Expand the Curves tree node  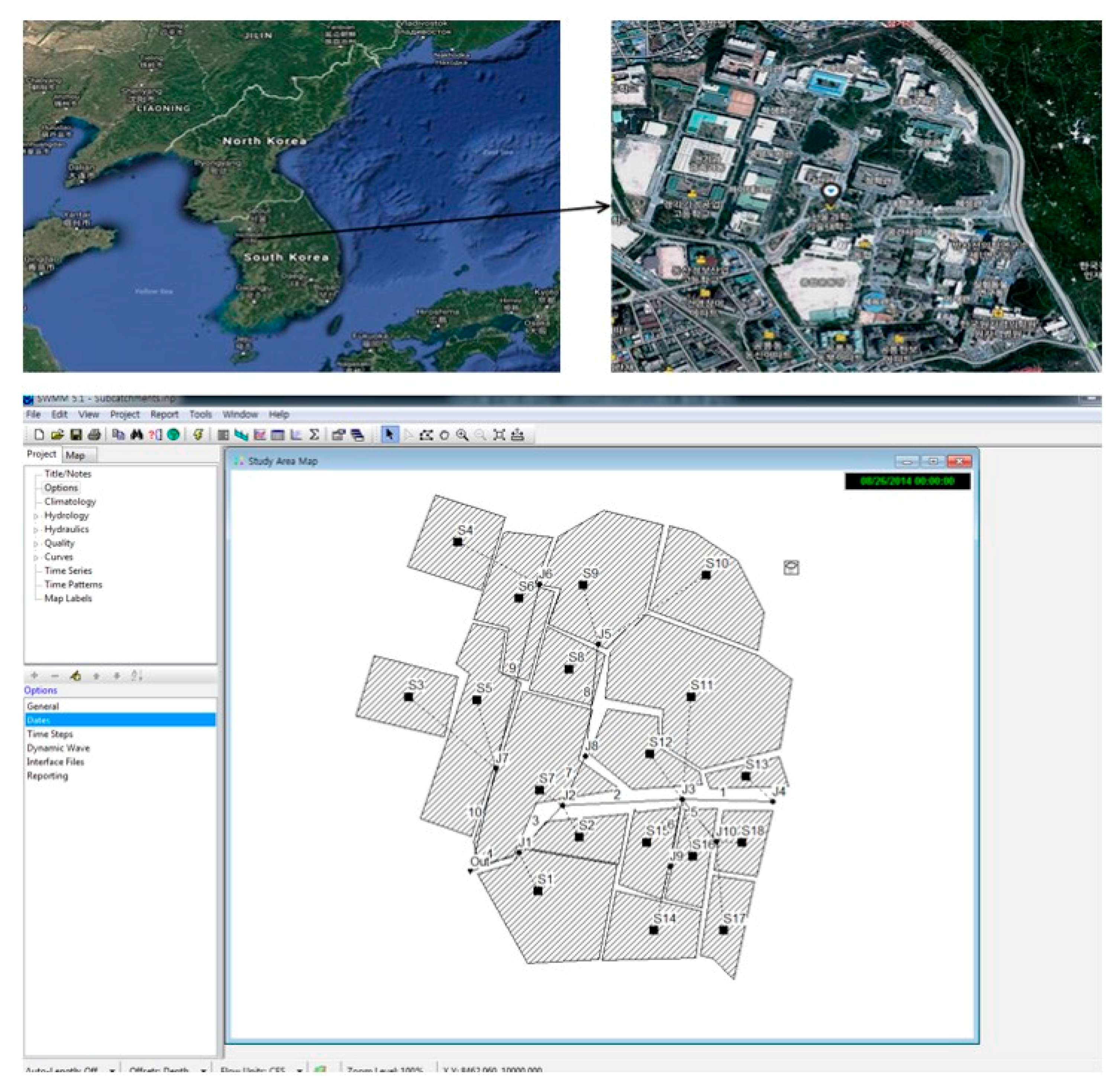36,557
